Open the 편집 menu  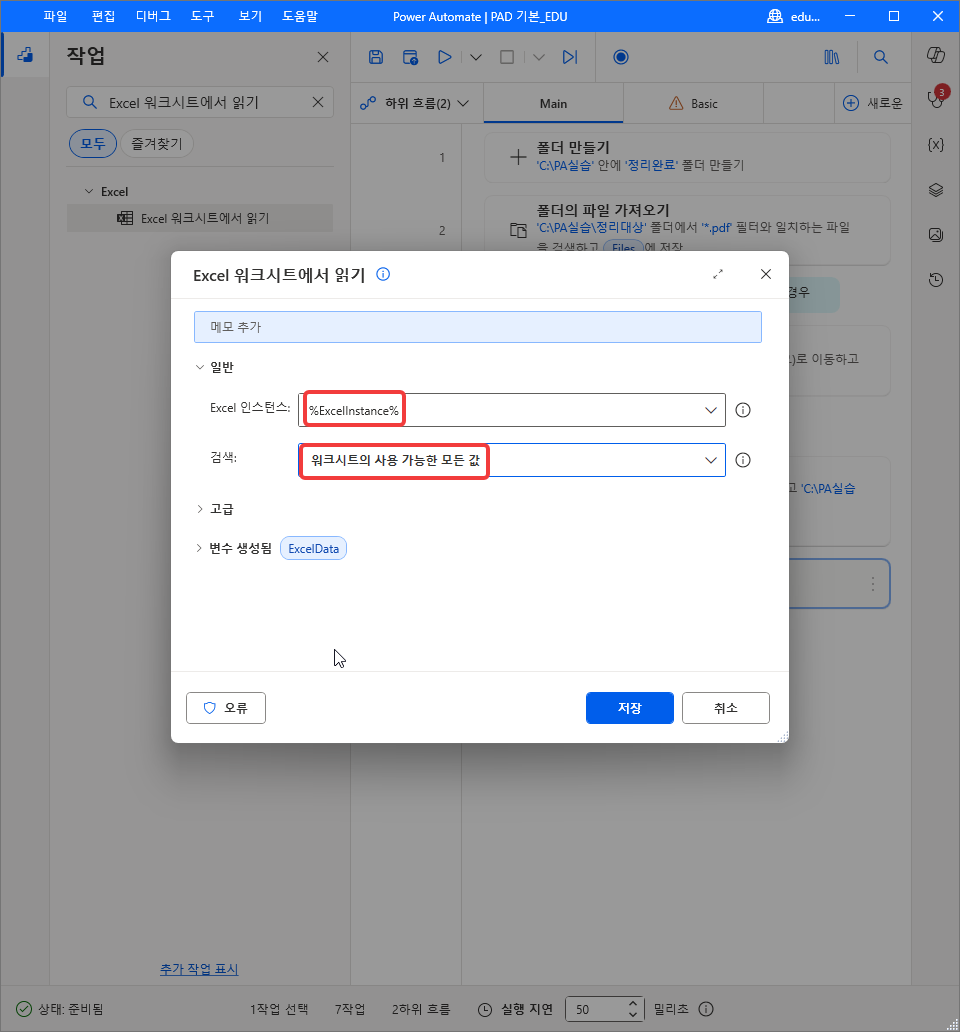tap(103, 16)
